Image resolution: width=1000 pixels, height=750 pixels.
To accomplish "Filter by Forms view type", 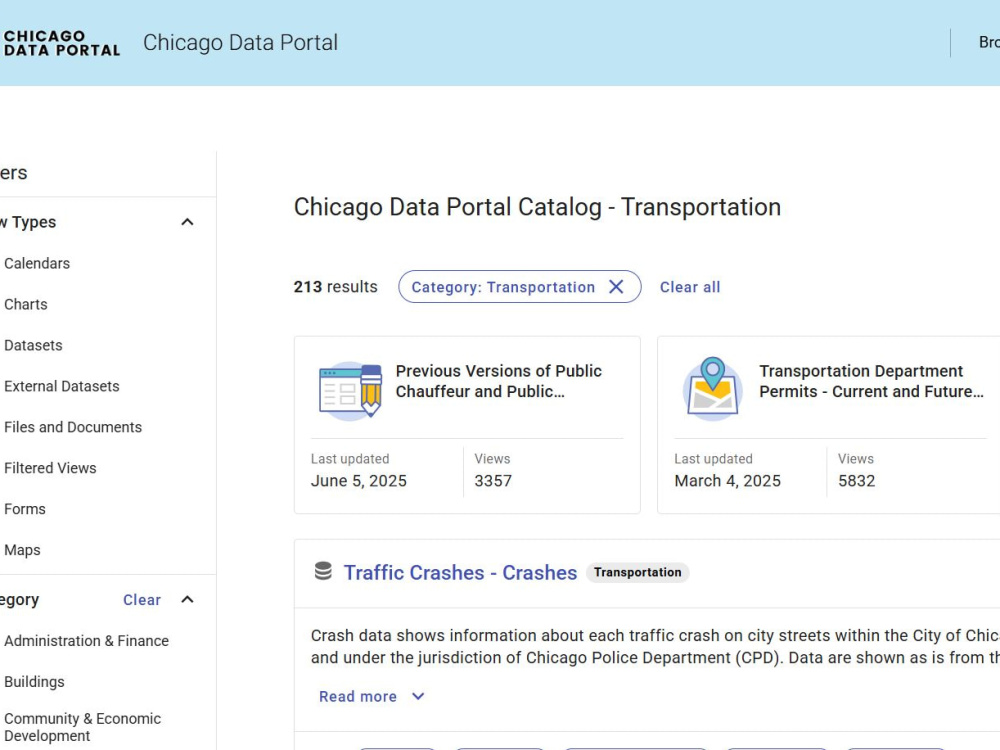I will click(x=25, y=509).
